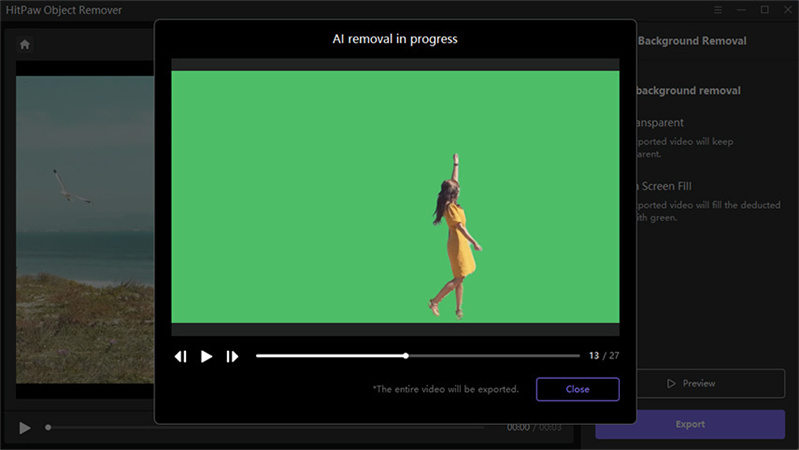The width and height of the screenshot is (799, 450).
Task: Open the hamburger menu in title bar
Action: click(717, 10)
